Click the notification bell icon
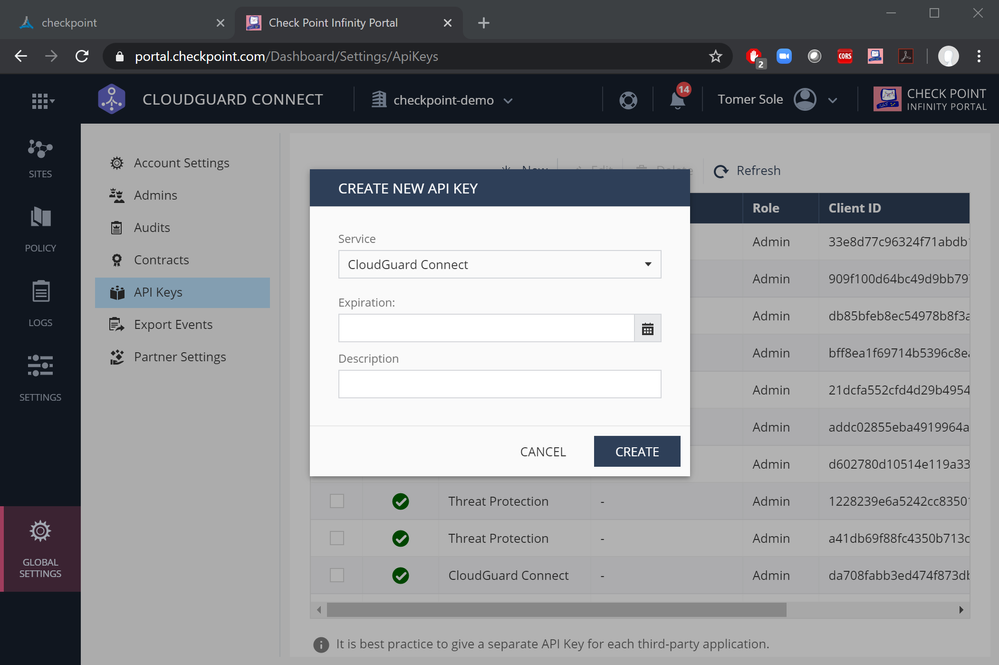 pyautogui.click(x=678, y=100)
